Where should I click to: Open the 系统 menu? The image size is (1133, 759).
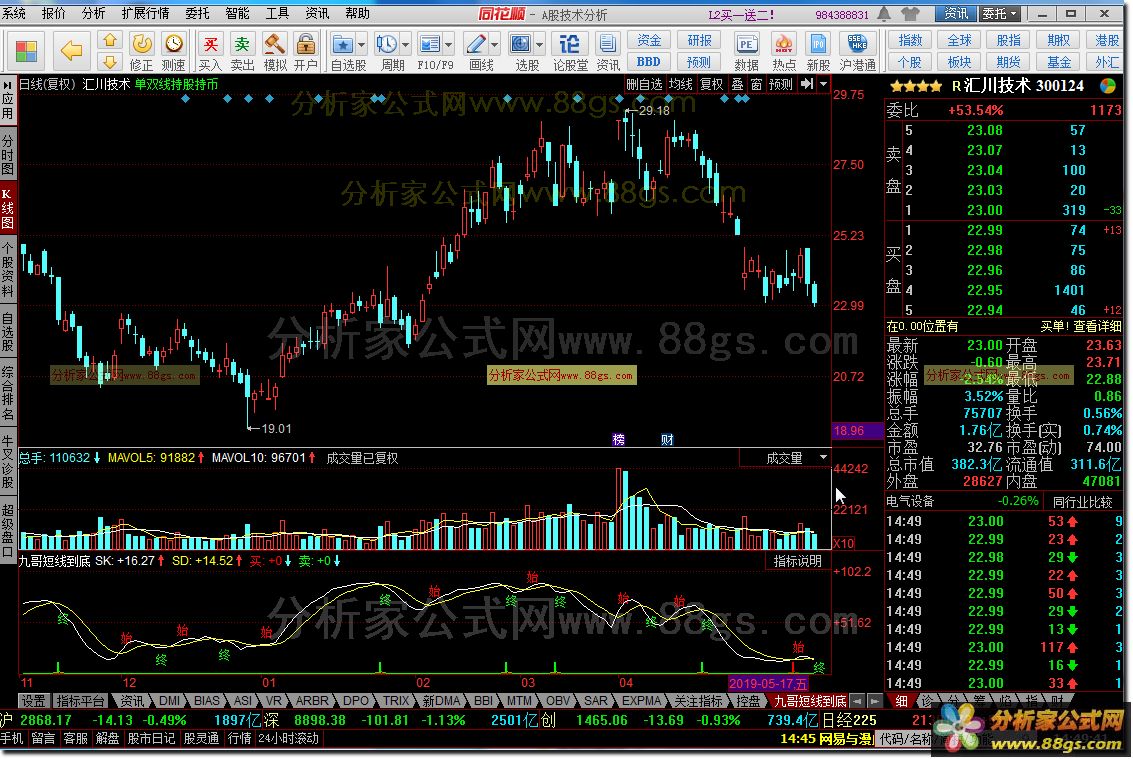tap(14, 14)
